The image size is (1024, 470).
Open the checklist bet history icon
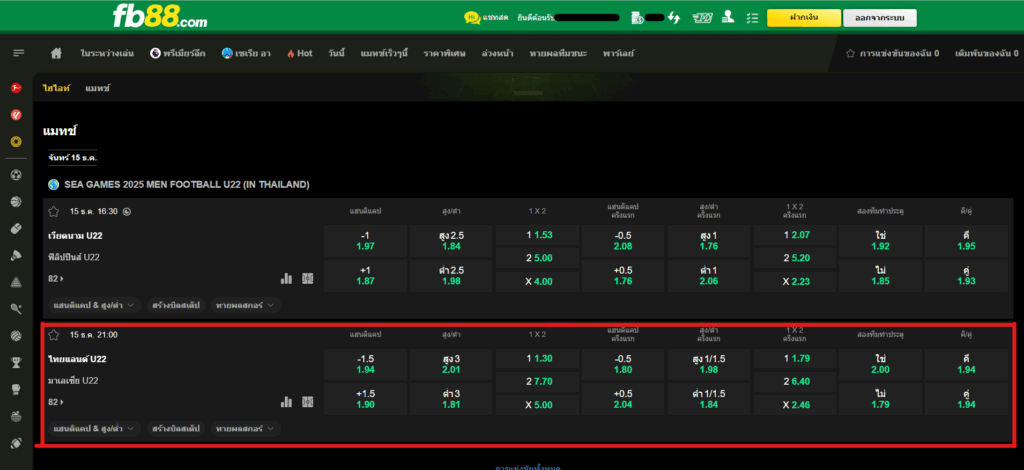click(752, 18)
